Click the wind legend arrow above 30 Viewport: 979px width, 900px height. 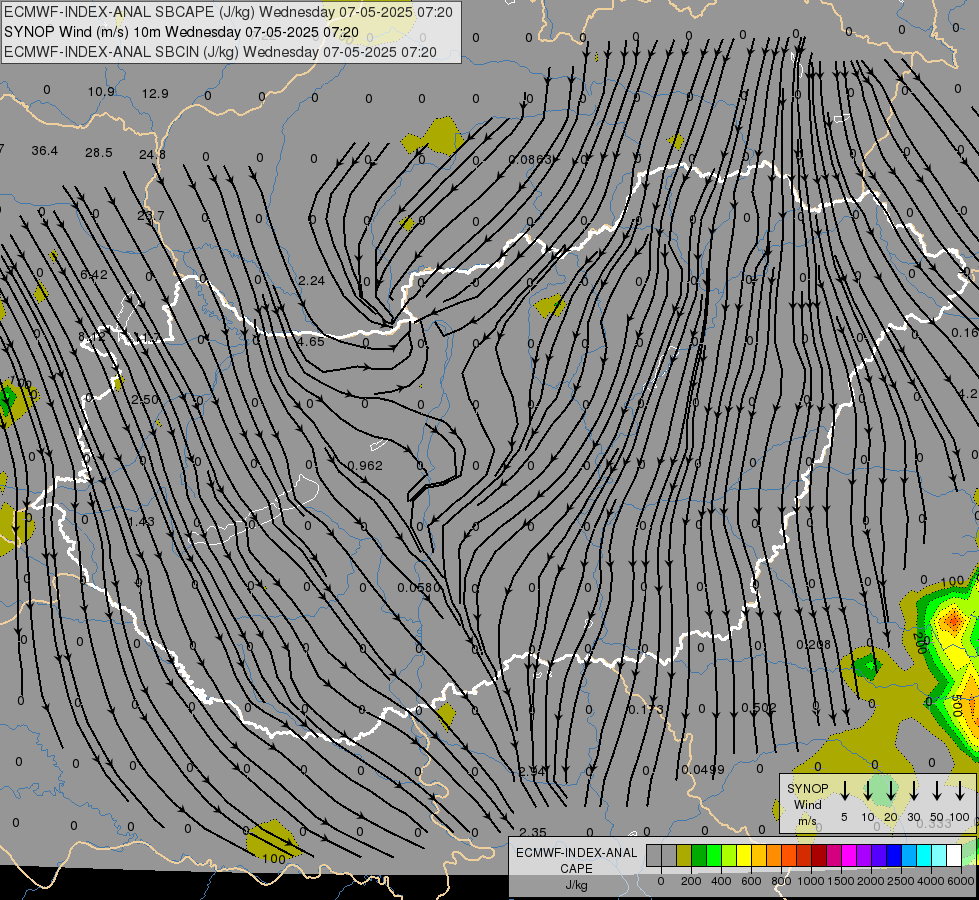(914, 790)
